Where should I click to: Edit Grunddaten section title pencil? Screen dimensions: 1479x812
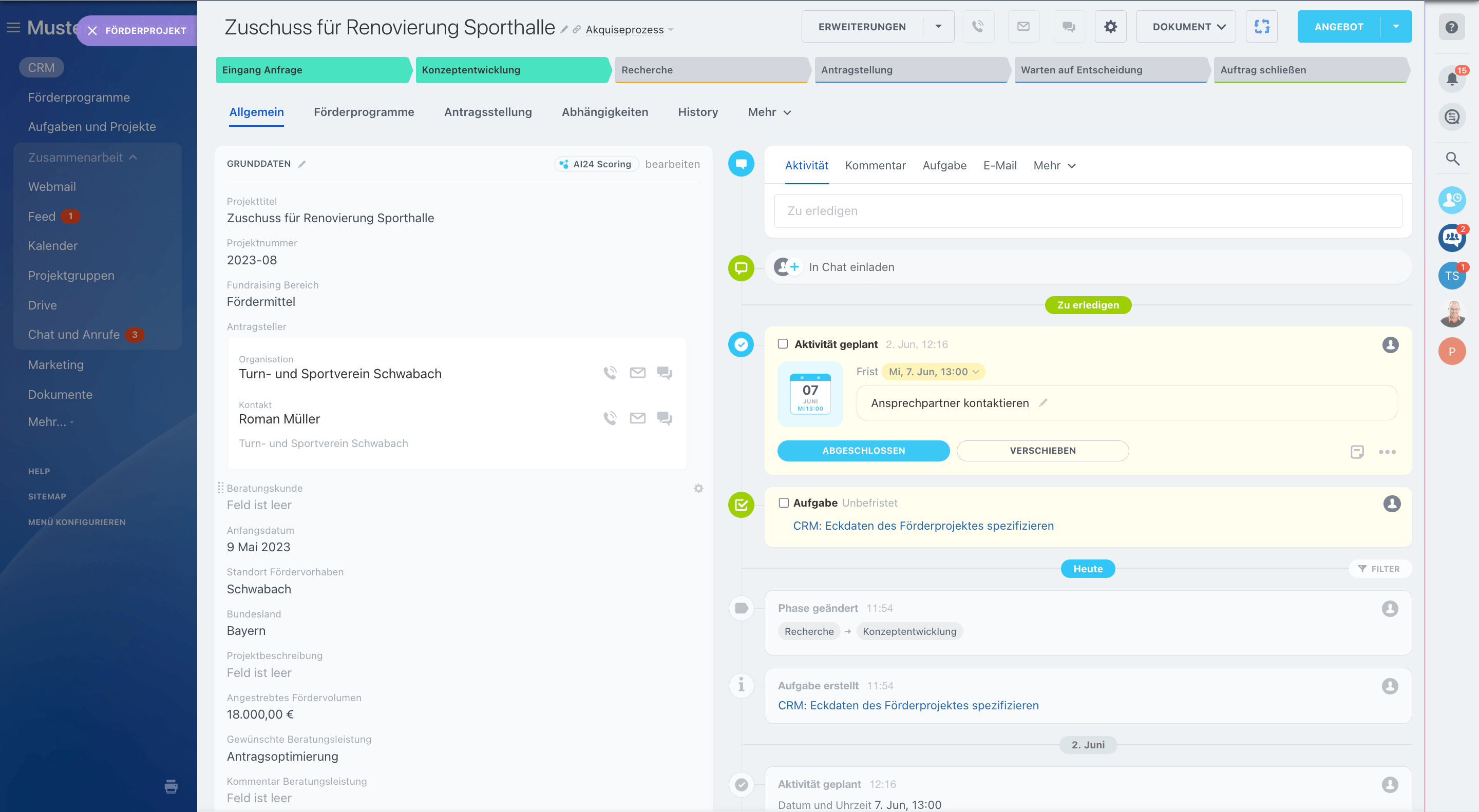[302, 164]
